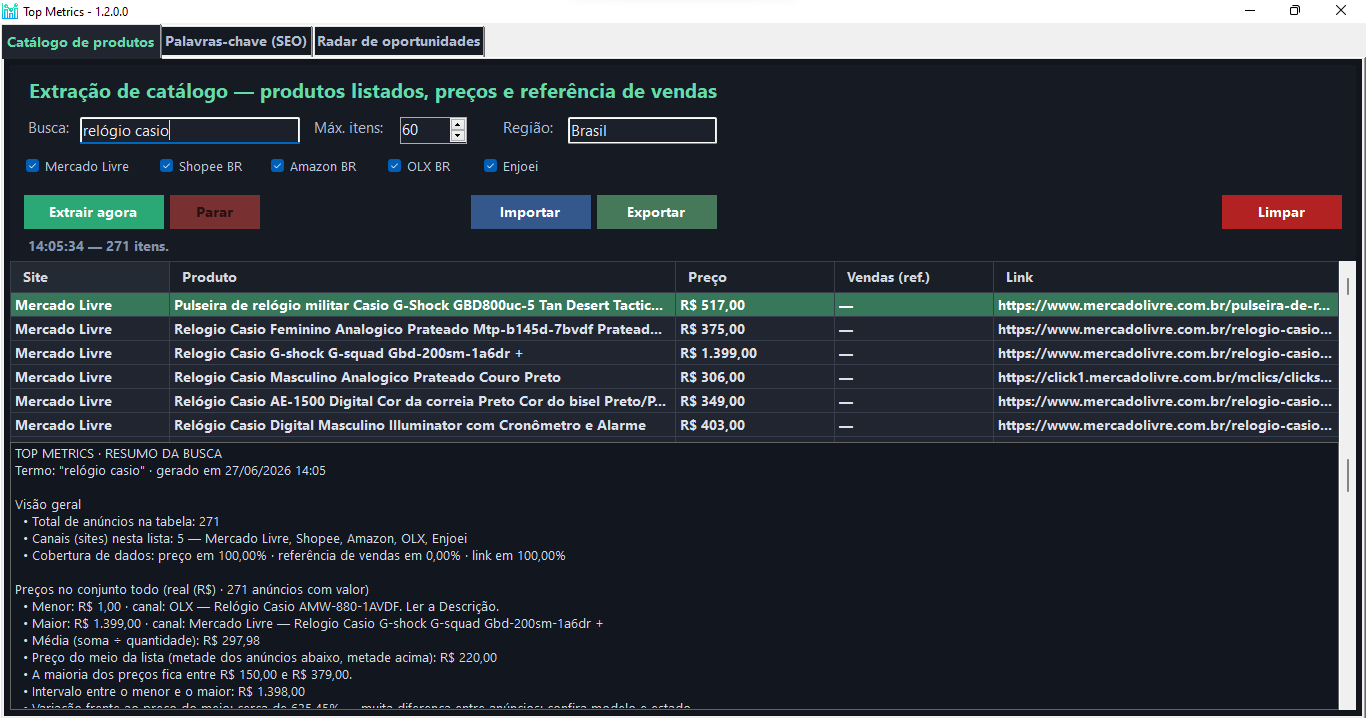Viewport: 1366px width, 718px height.
Task: Click the Busca search field
Action: pyautogui.click(x=190, y=130)
